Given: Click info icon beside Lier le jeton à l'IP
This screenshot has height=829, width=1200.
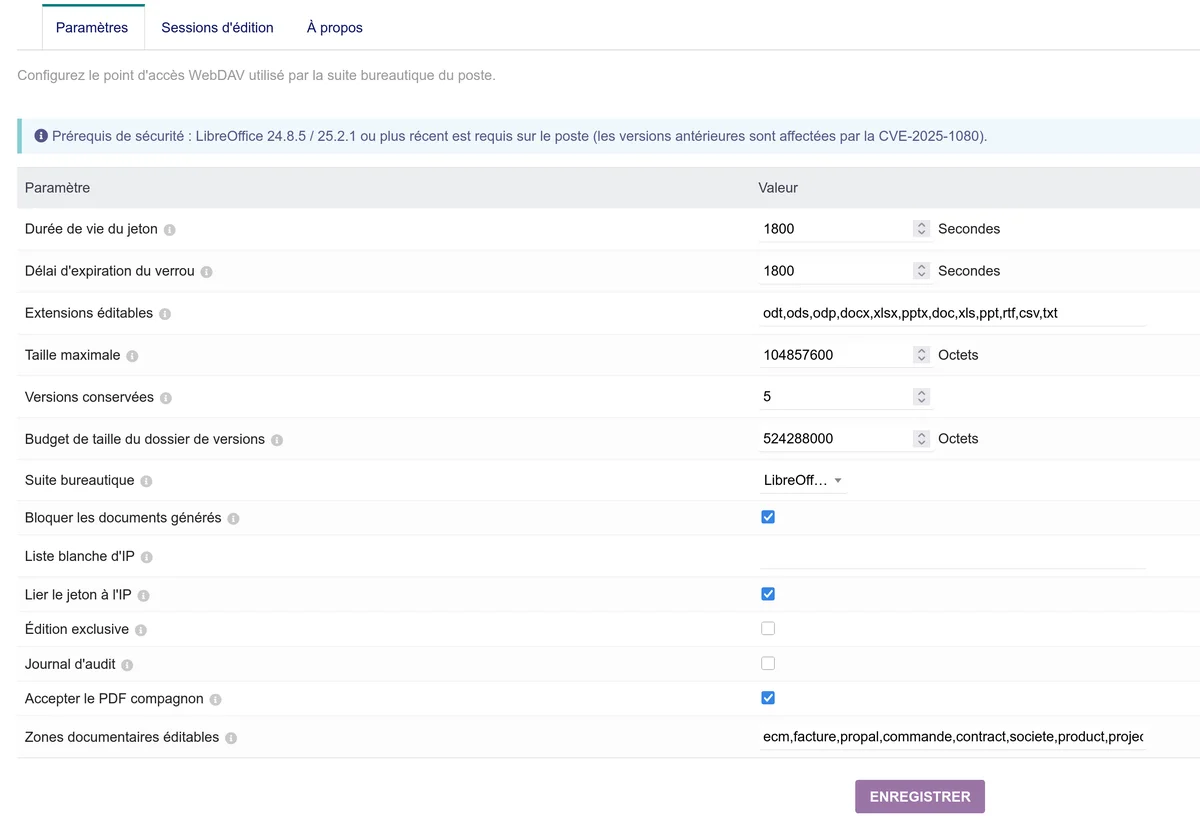Looking at the screenshot, I should [143, 596].
